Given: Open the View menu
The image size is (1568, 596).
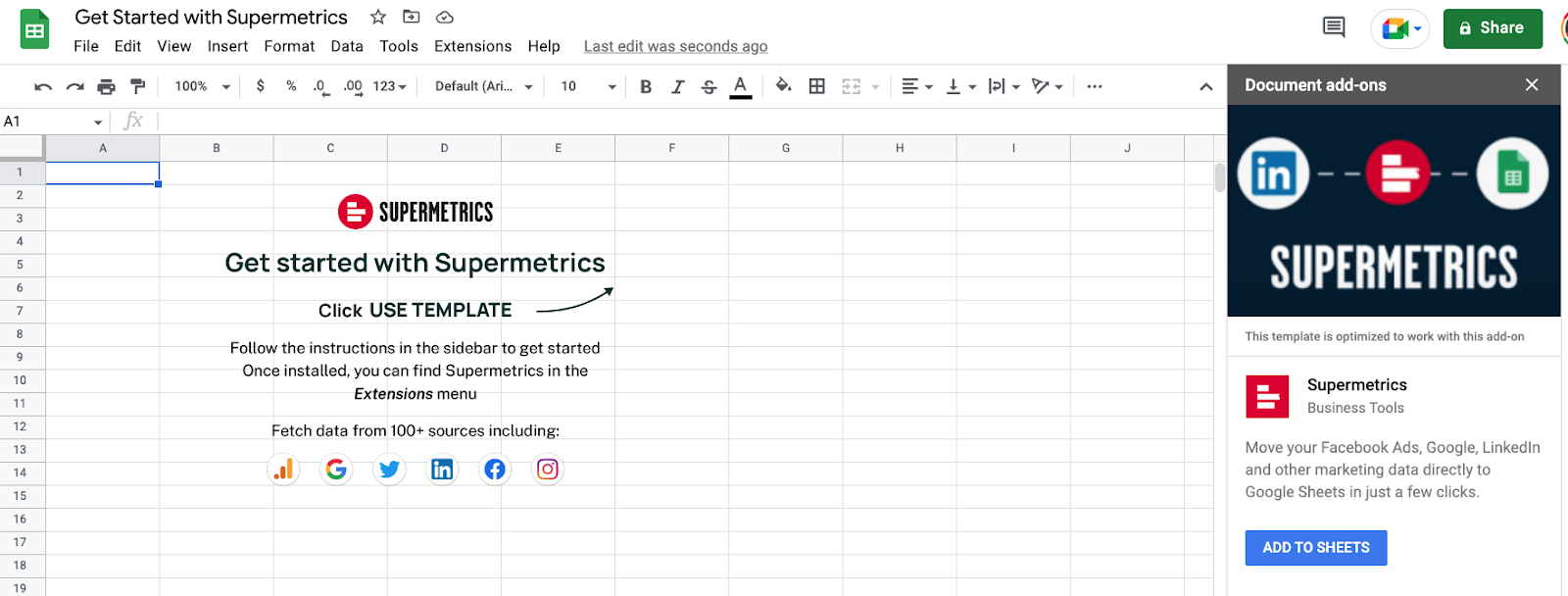Looking at the screenshot, I should 174,46.
